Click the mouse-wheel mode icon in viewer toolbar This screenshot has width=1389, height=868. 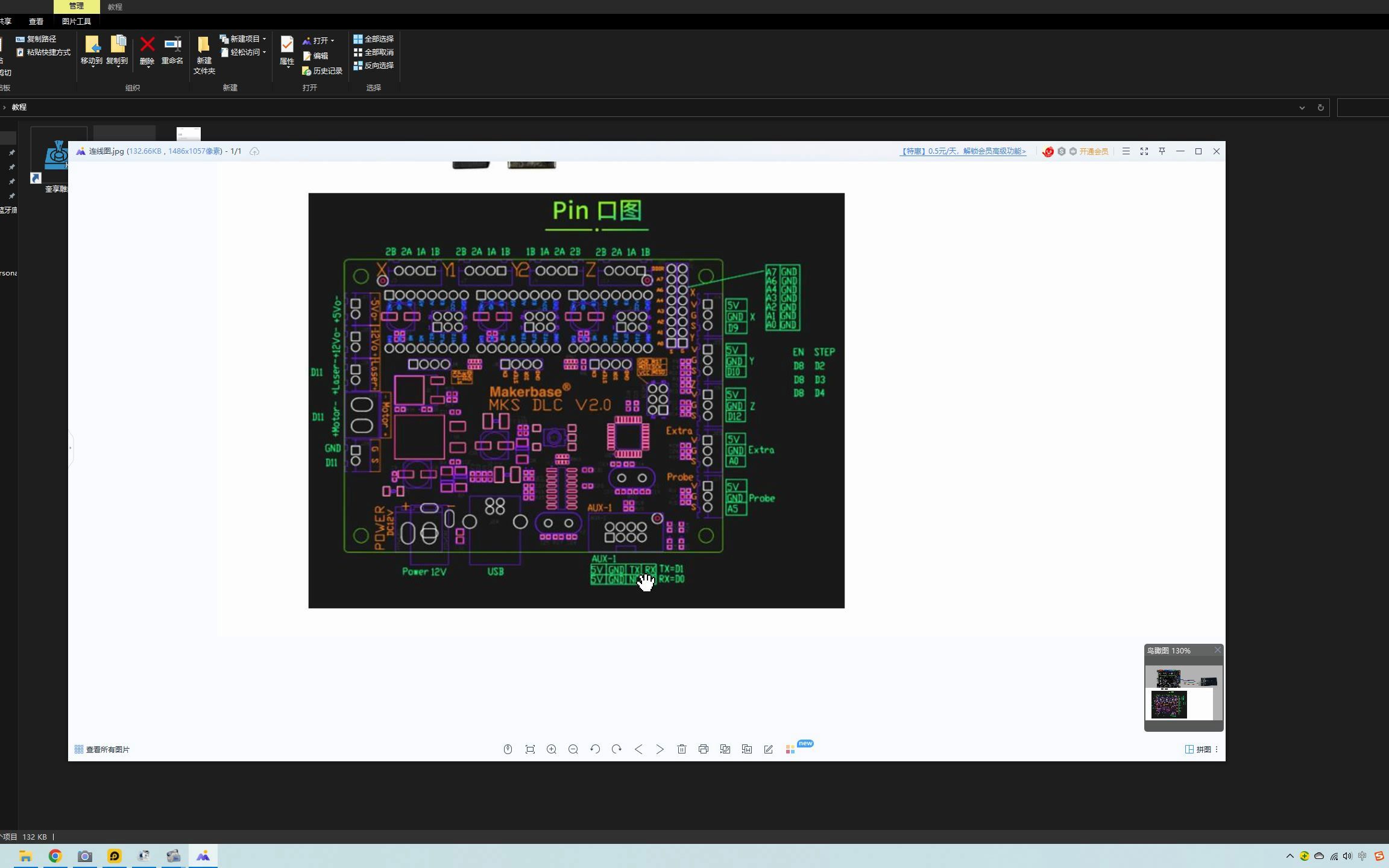click(x=508, y=749)
